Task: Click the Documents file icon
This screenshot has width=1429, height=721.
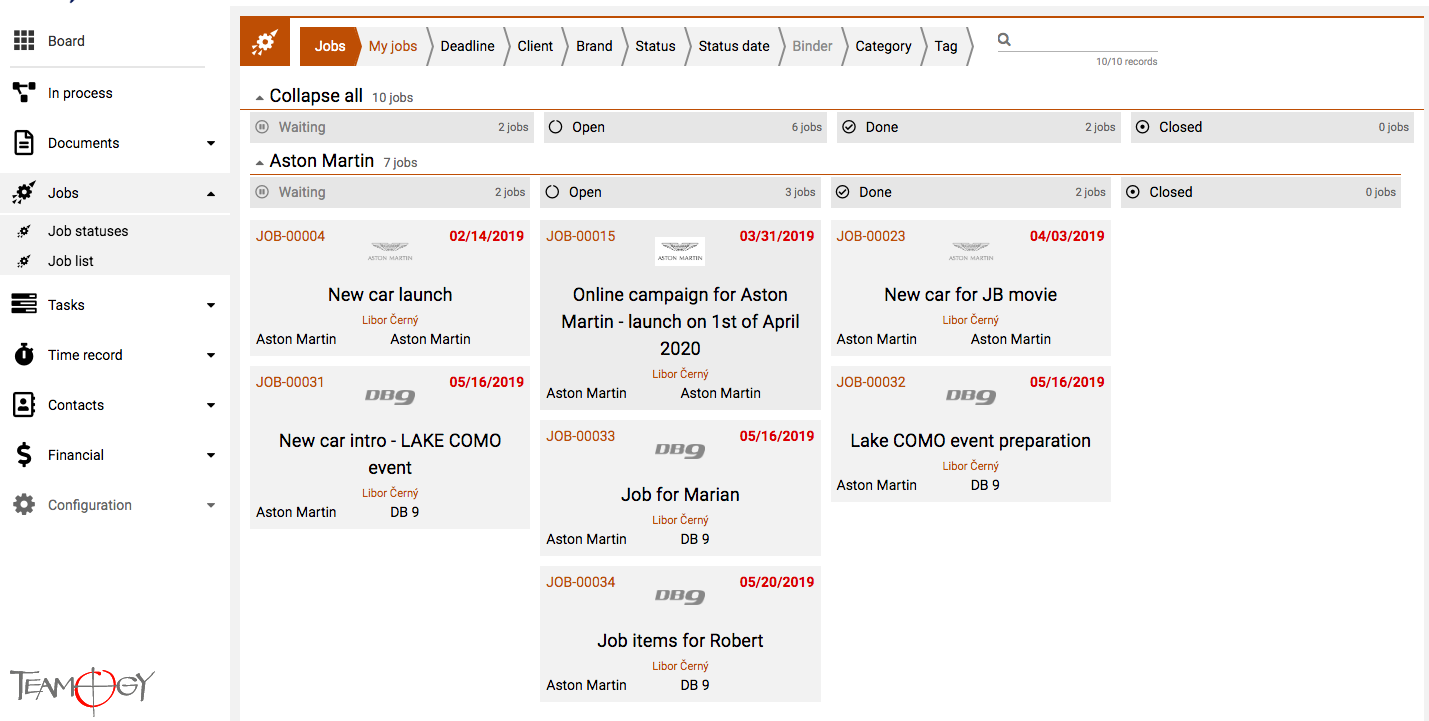Action: click(x=23, y=143)
